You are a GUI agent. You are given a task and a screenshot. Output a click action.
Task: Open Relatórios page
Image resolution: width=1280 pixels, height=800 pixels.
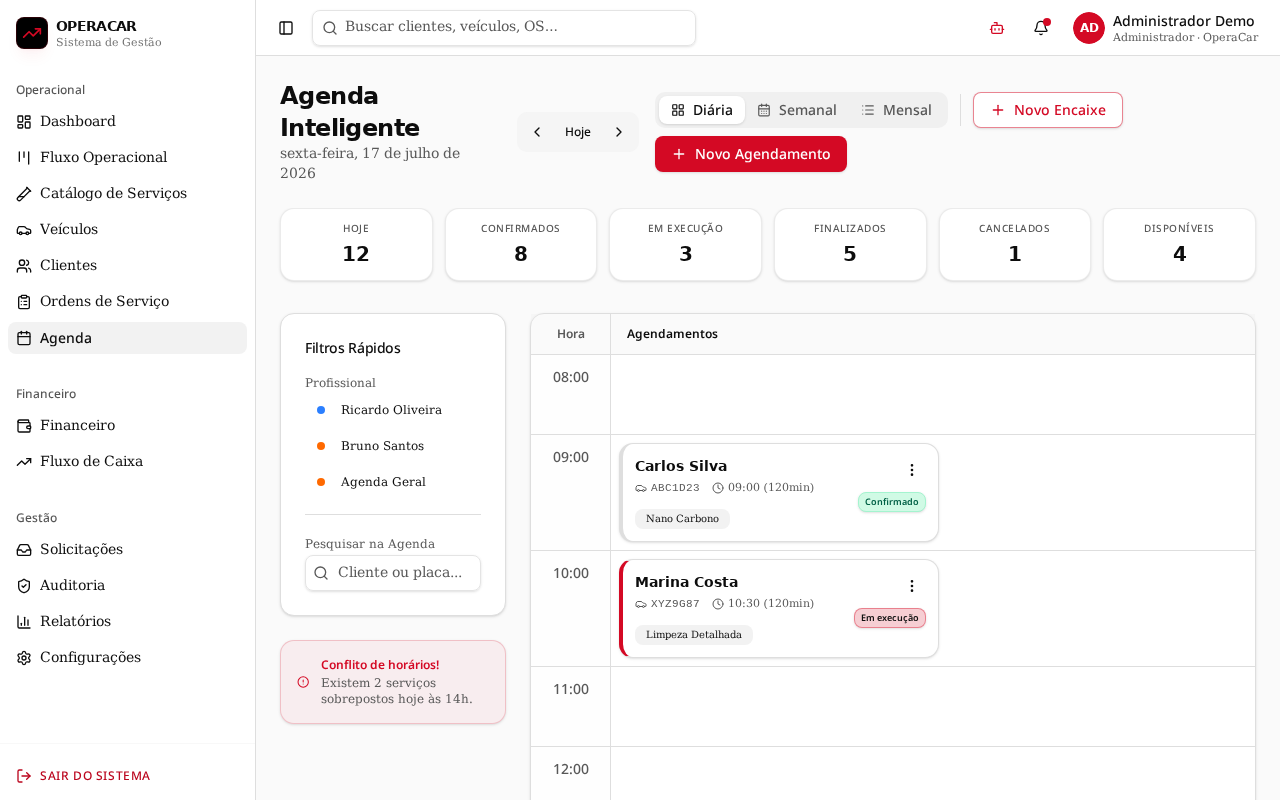tap(127, 622)
